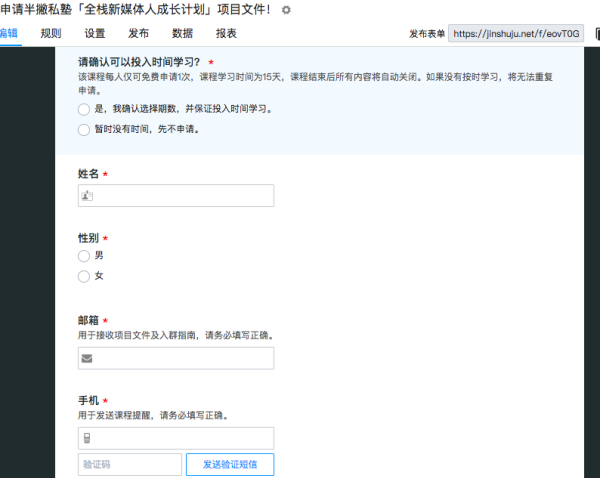Click the phone icon in the 手机 field

87,438
